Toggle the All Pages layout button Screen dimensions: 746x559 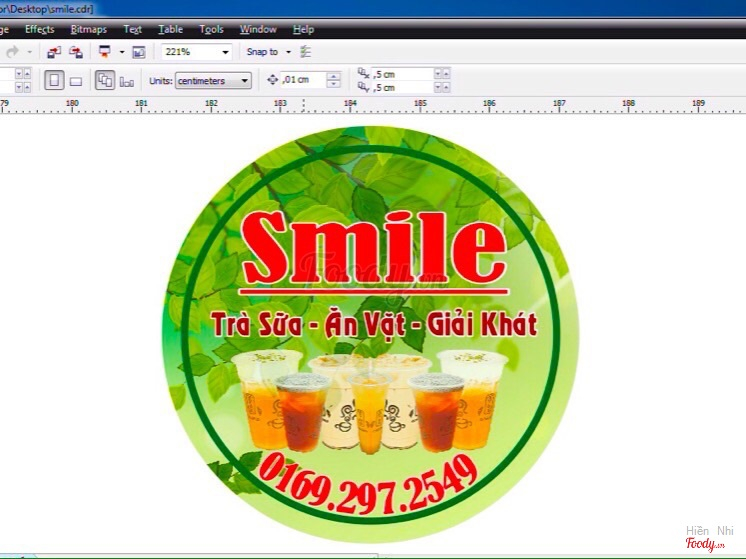tap(104, 81)
